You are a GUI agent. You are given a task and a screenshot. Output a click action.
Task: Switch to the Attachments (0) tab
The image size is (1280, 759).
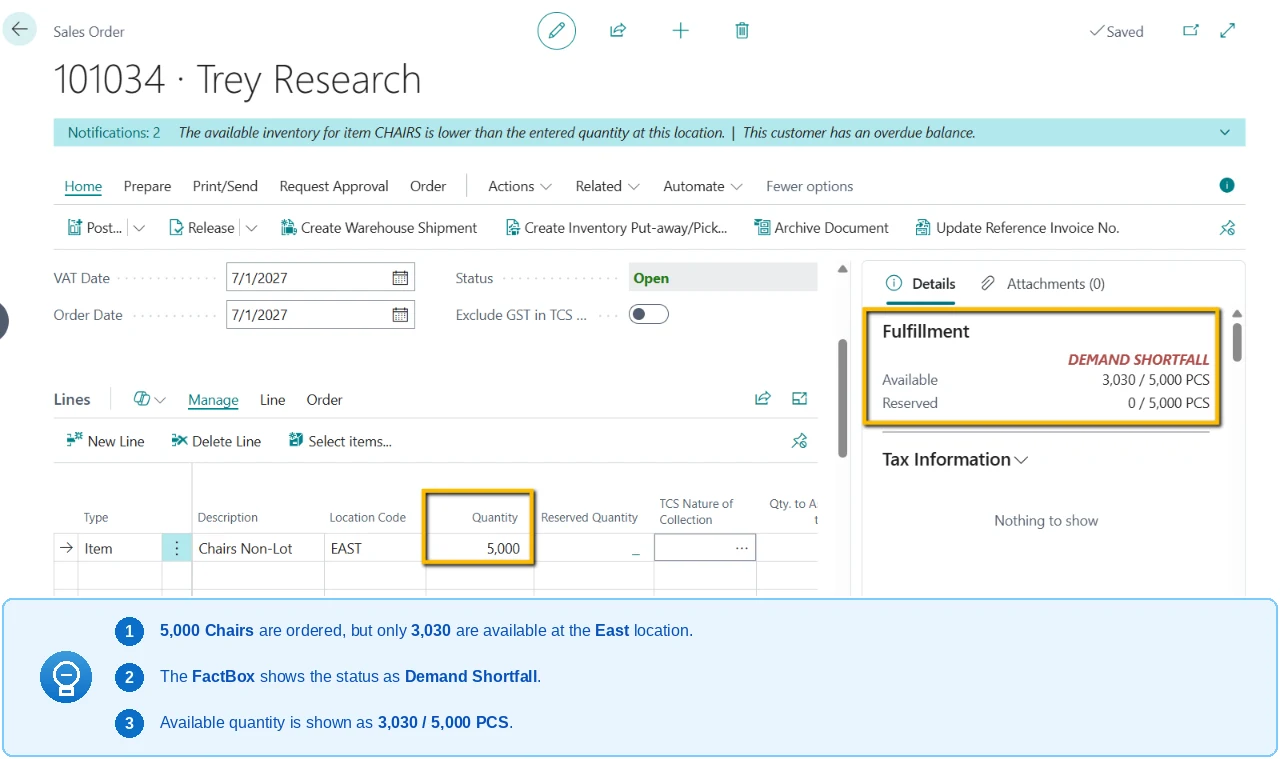coord(1043,284)
